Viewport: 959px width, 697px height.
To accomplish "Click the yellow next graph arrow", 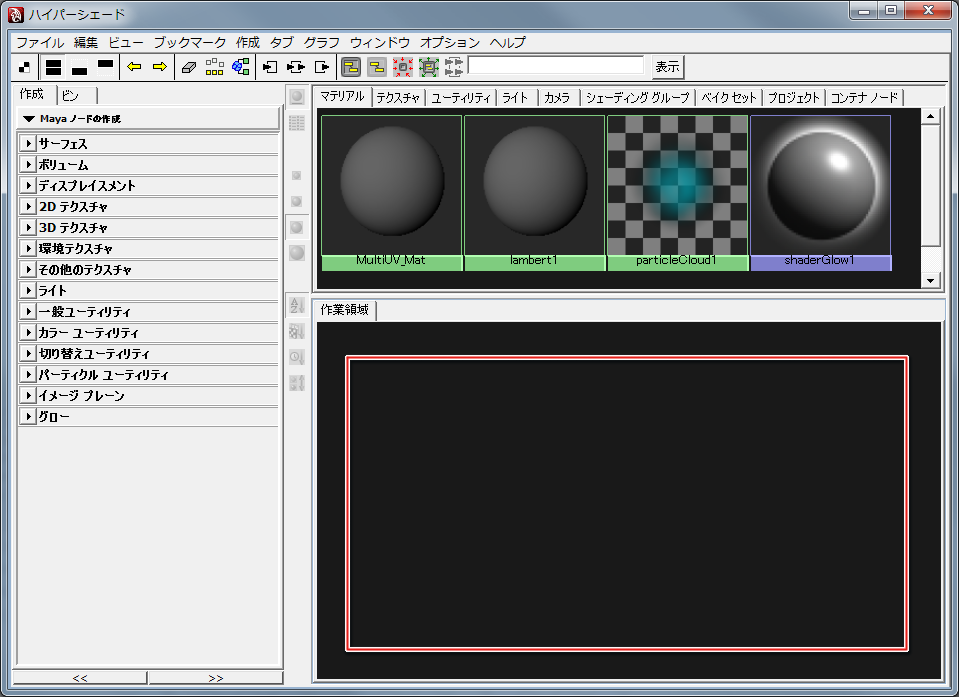I will pyautogui.click(x=158, y=67).
